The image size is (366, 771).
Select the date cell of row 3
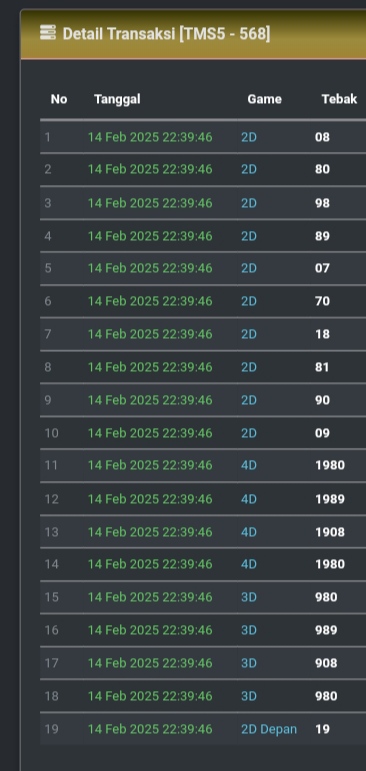[150, 203]
